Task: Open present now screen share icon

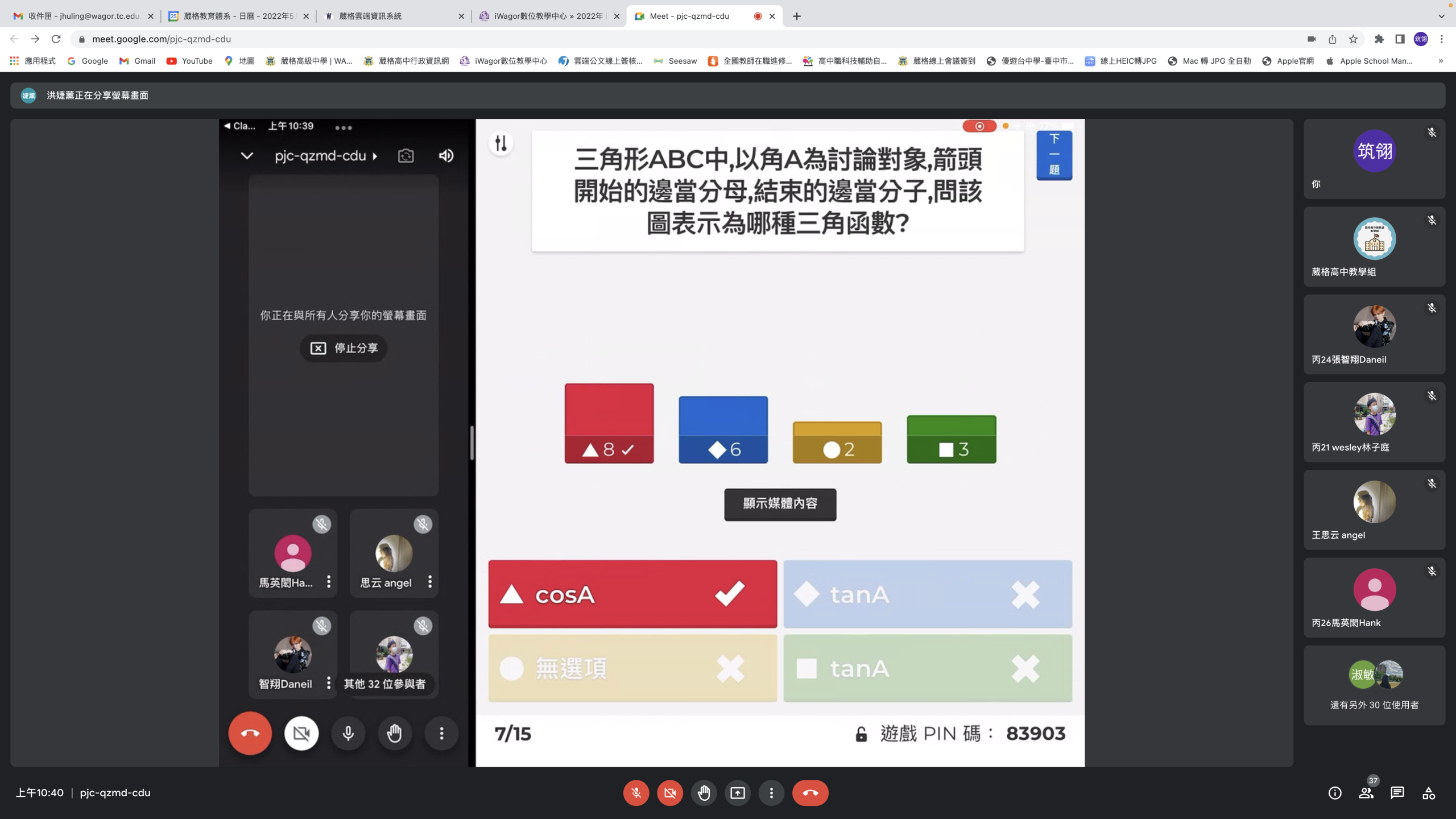Action: tap(738, 793)
